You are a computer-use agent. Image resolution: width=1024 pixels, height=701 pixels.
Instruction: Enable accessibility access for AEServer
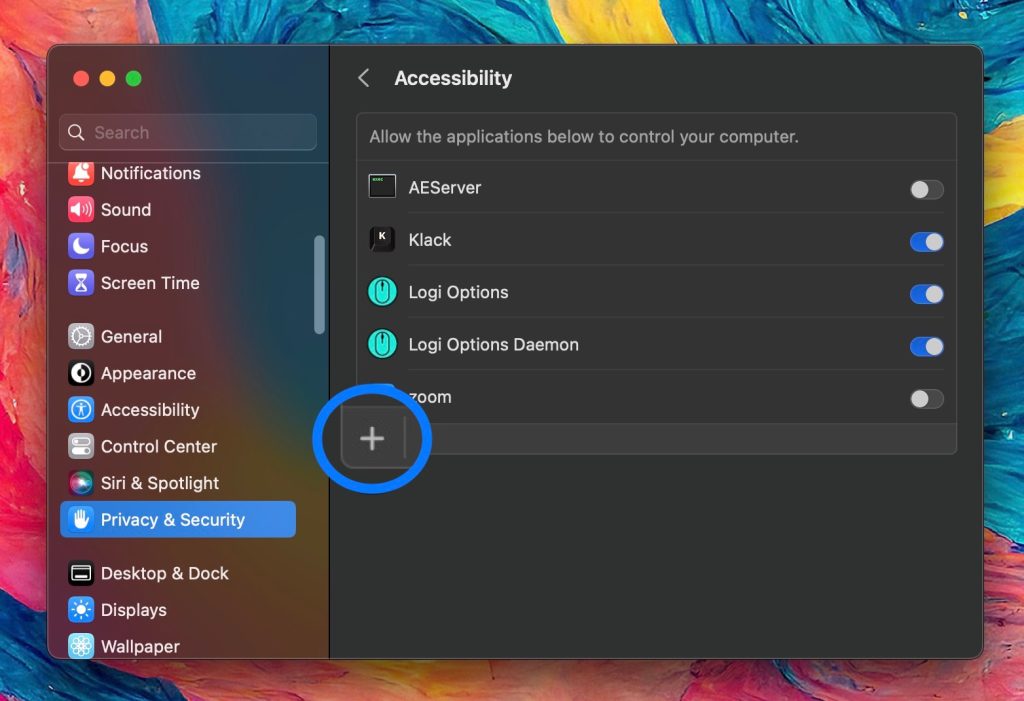pyautogui.click(x=925, y=189)
